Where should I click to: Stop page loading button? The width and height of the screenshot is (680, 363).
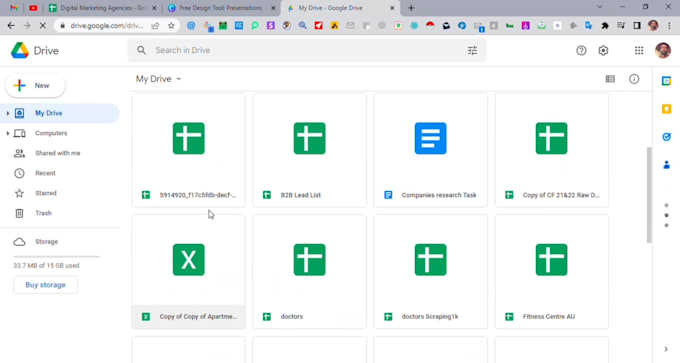point(42,26)
